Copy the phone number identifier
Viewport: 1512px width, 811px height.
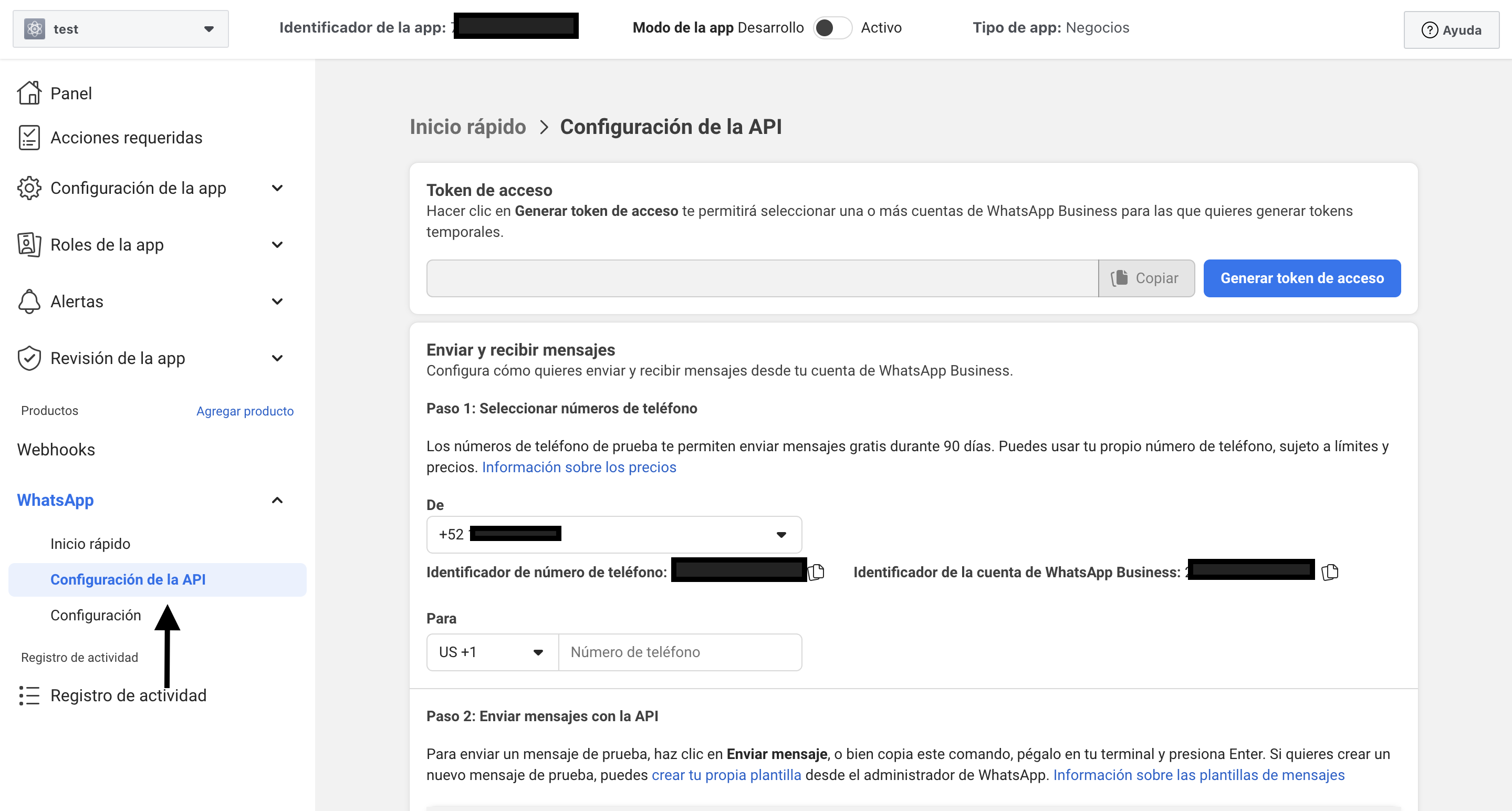817,571
